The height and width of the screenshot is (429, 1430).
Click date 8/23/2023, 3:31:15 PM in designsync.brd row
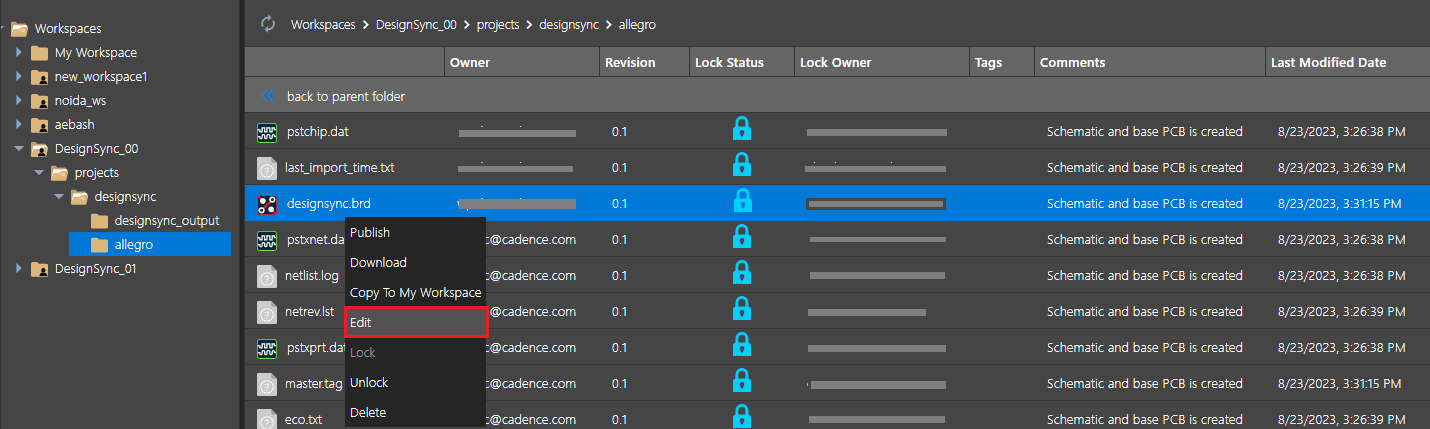click(x=1340, y=203)
